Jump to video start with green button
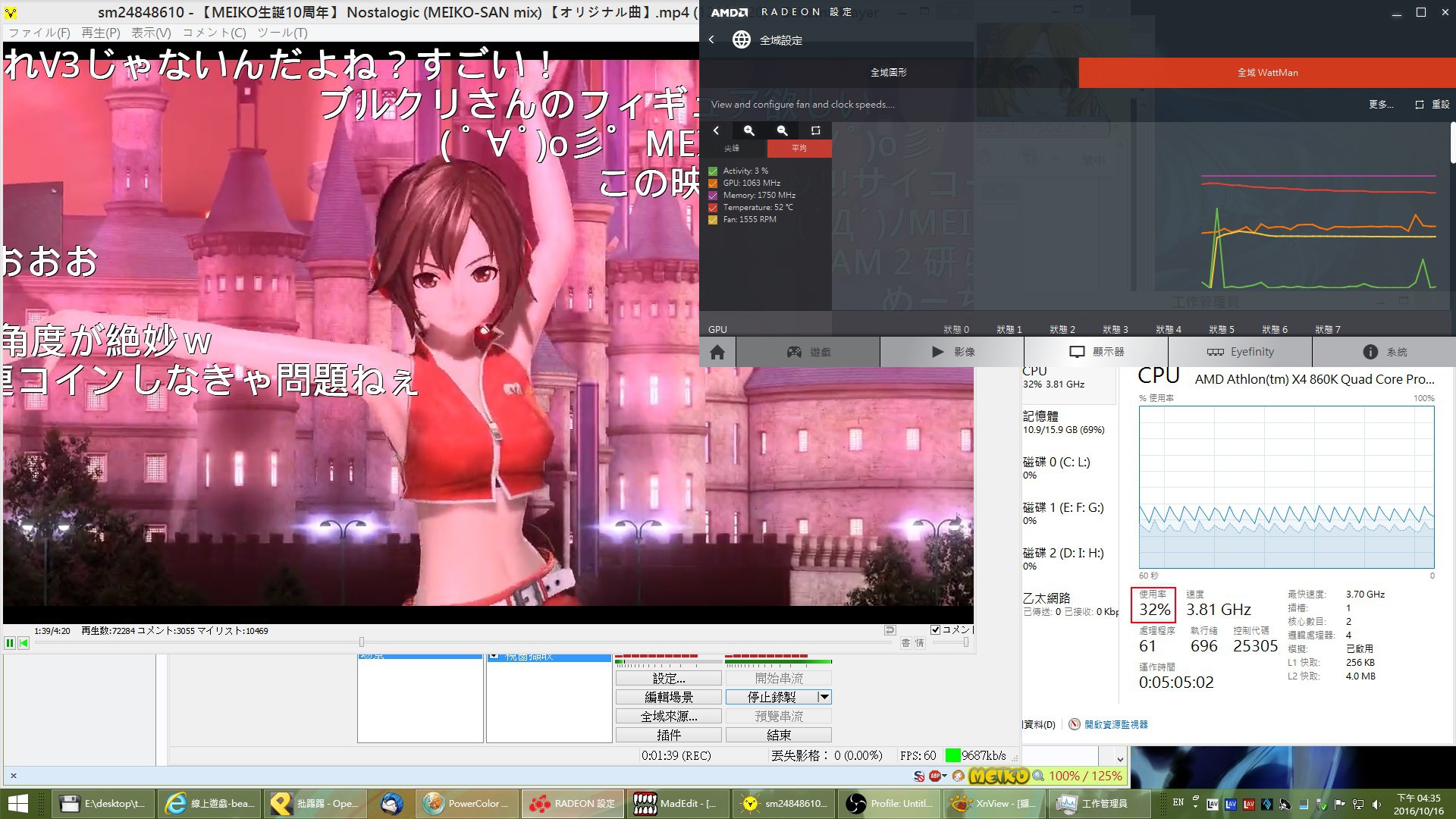This screenshot has height=819, width=1456. [24, 643]
